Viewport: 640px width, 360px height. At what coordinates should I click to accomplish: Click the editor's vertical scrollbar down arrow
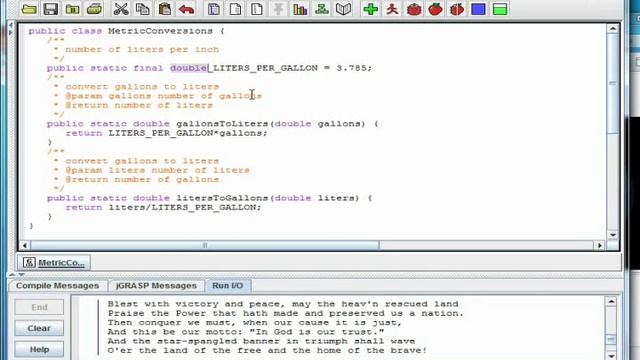click(x=613, y=235)
